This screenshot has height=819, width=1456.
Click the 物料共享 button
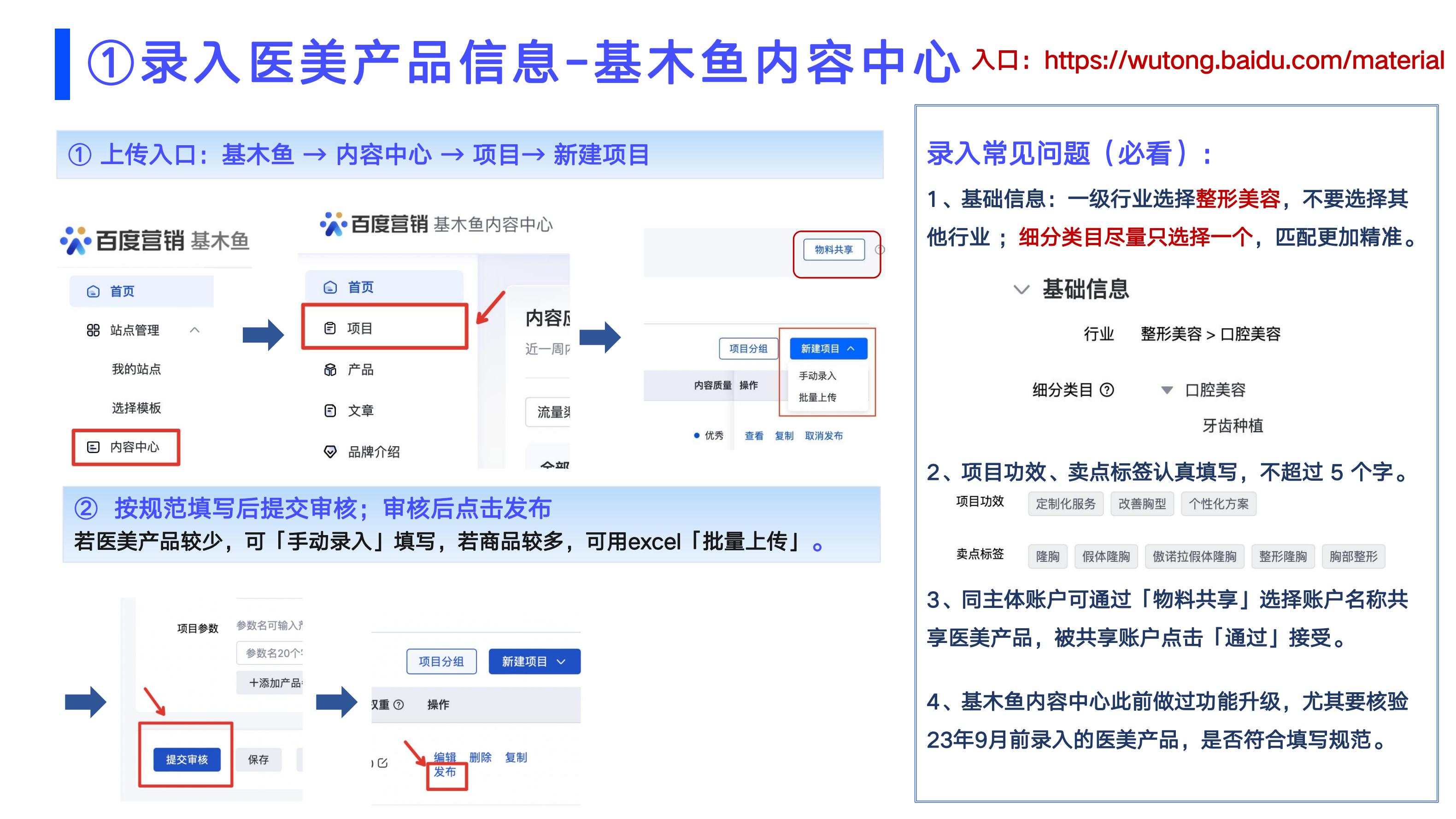(834, 250)
